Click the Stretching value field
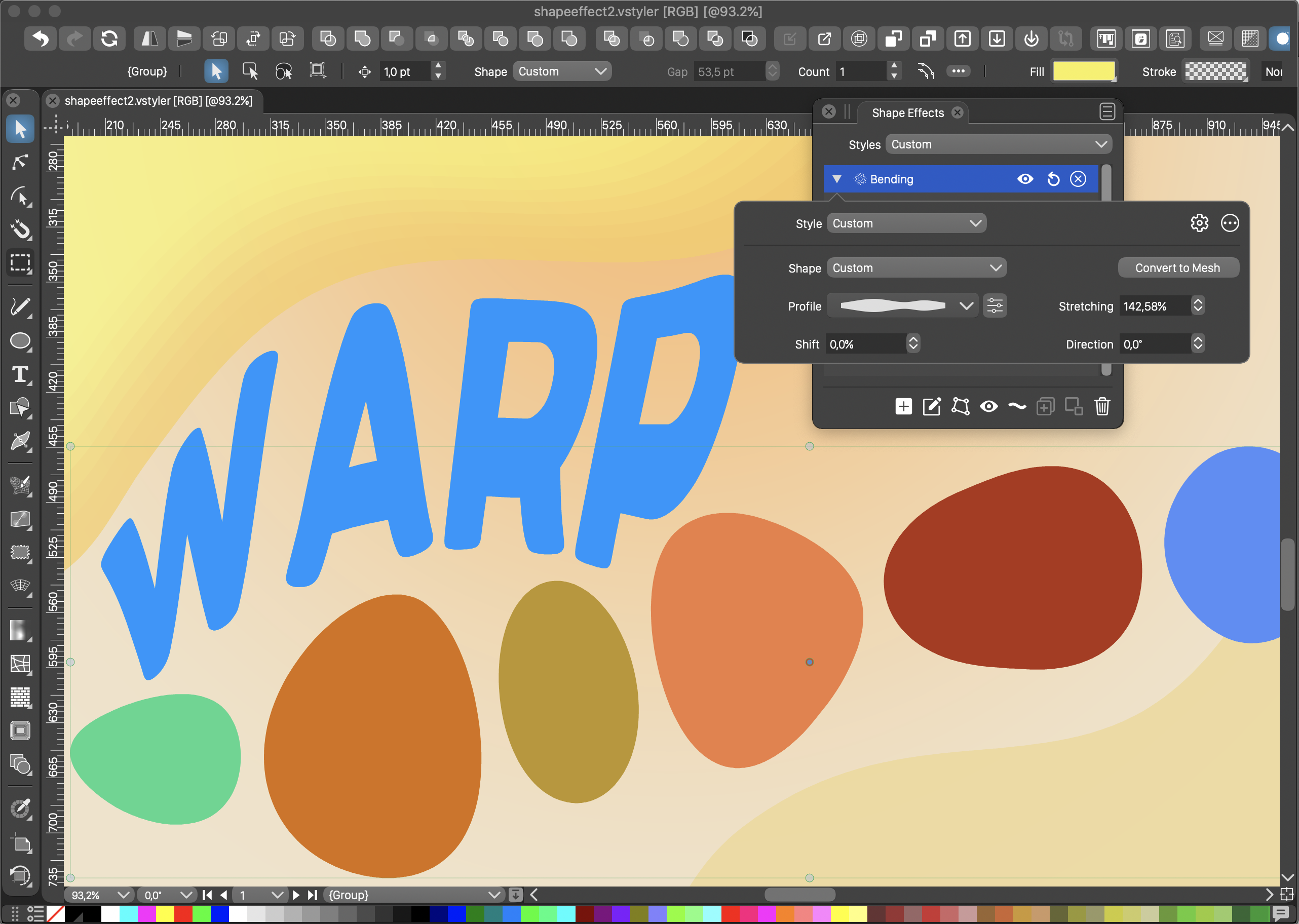Image resolution: width=1299 pixels, height=924 pixels. 1154,306
